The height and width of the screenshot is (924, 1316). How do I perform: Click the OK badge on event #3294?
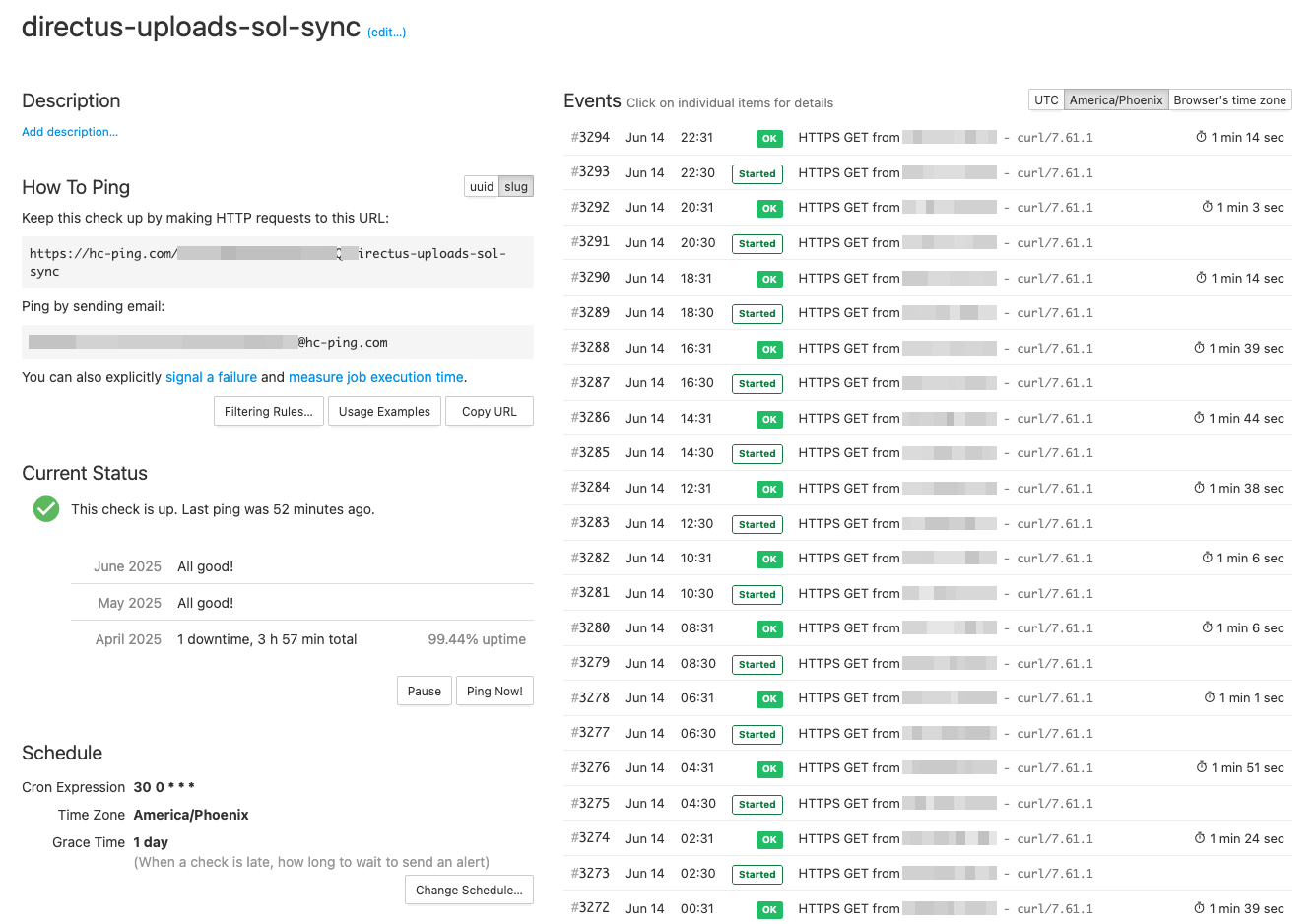click(769, 139)
